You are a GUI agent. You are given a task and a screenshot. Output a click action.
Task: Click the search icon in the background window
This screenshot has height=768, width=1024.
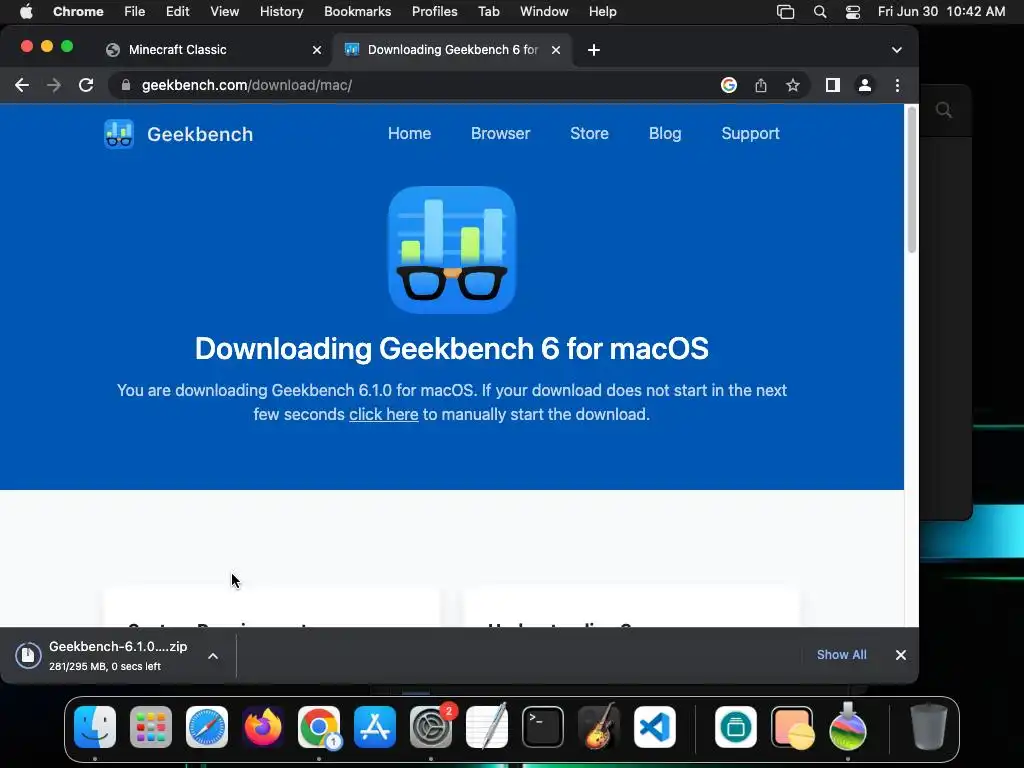[944, 110]
